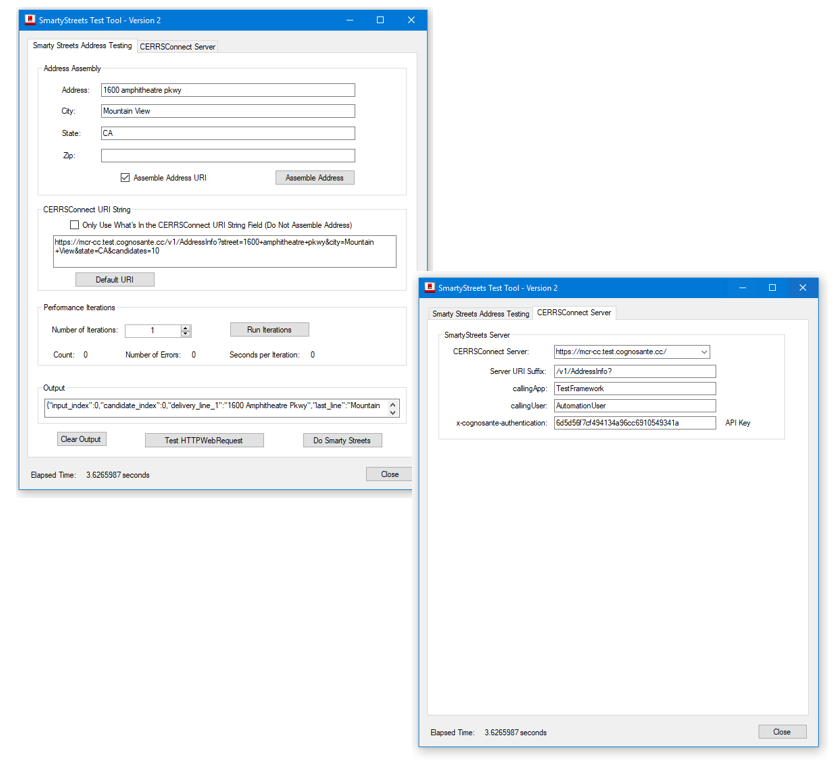
Task: Decrease Number of Iterations with down arrow
Action: (x=186, y=334)
